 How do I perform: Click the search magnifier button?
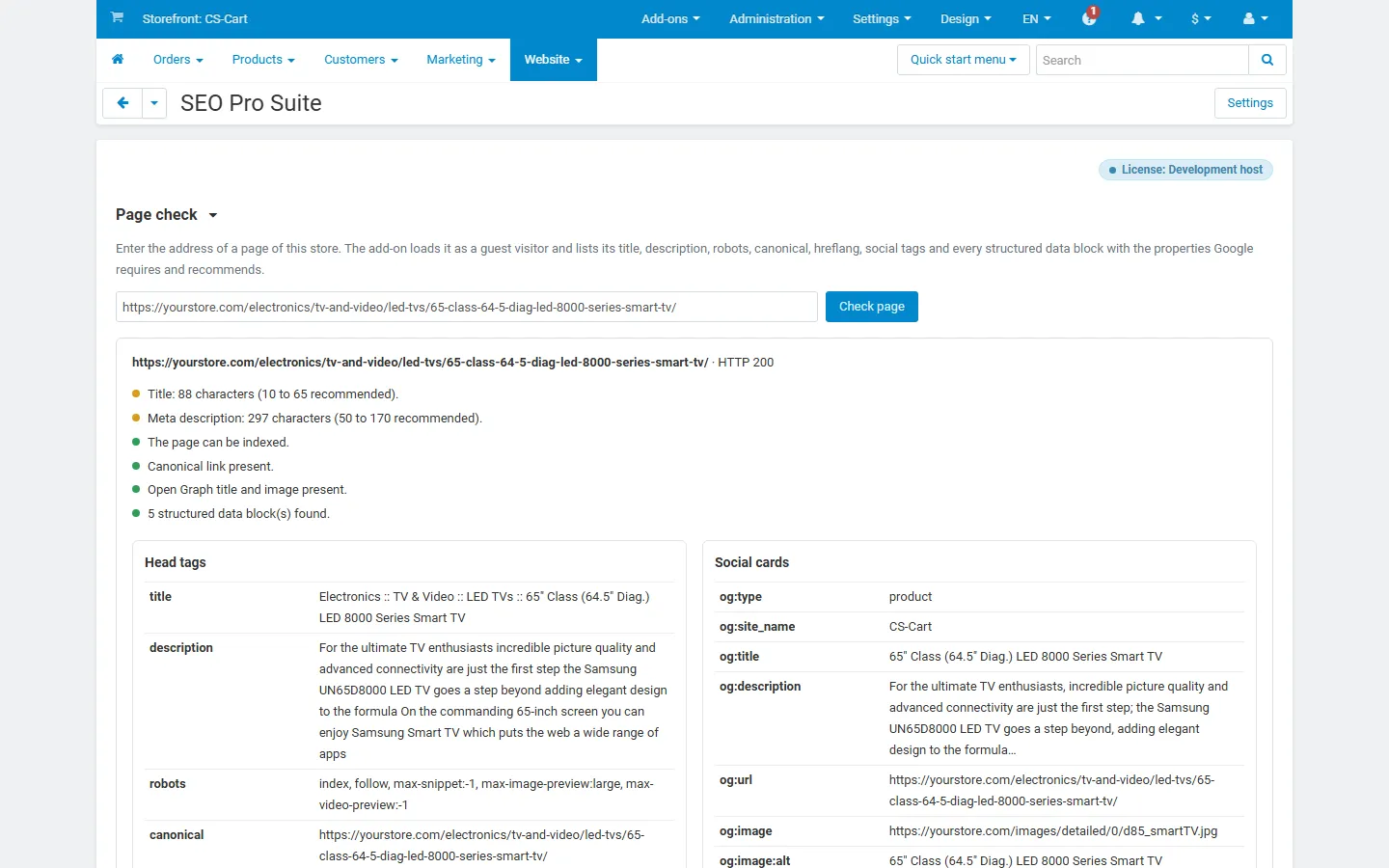[1267, 60]
